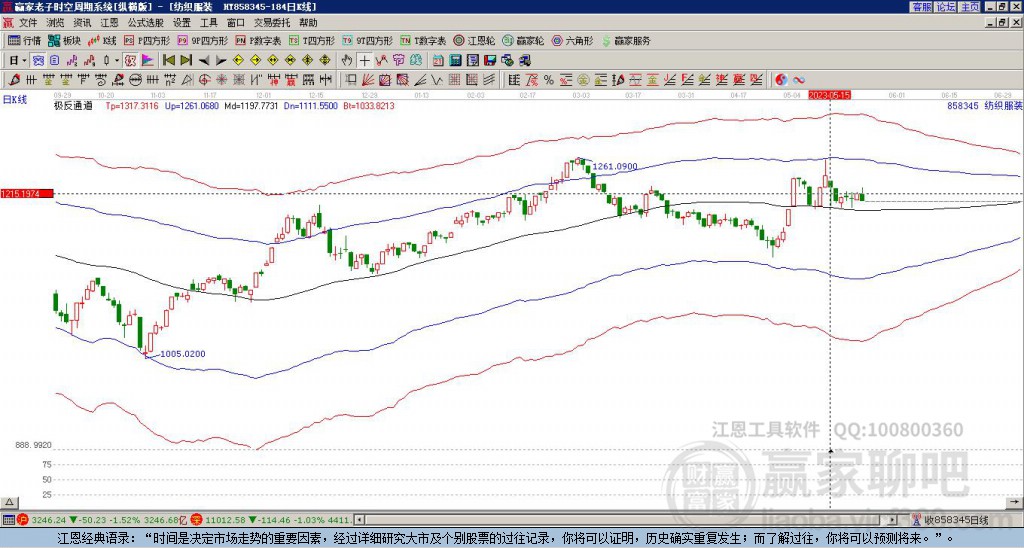Click the 沪 Shanghai index status icon
Screen dimensions: 1024x548
coord(23,520)
